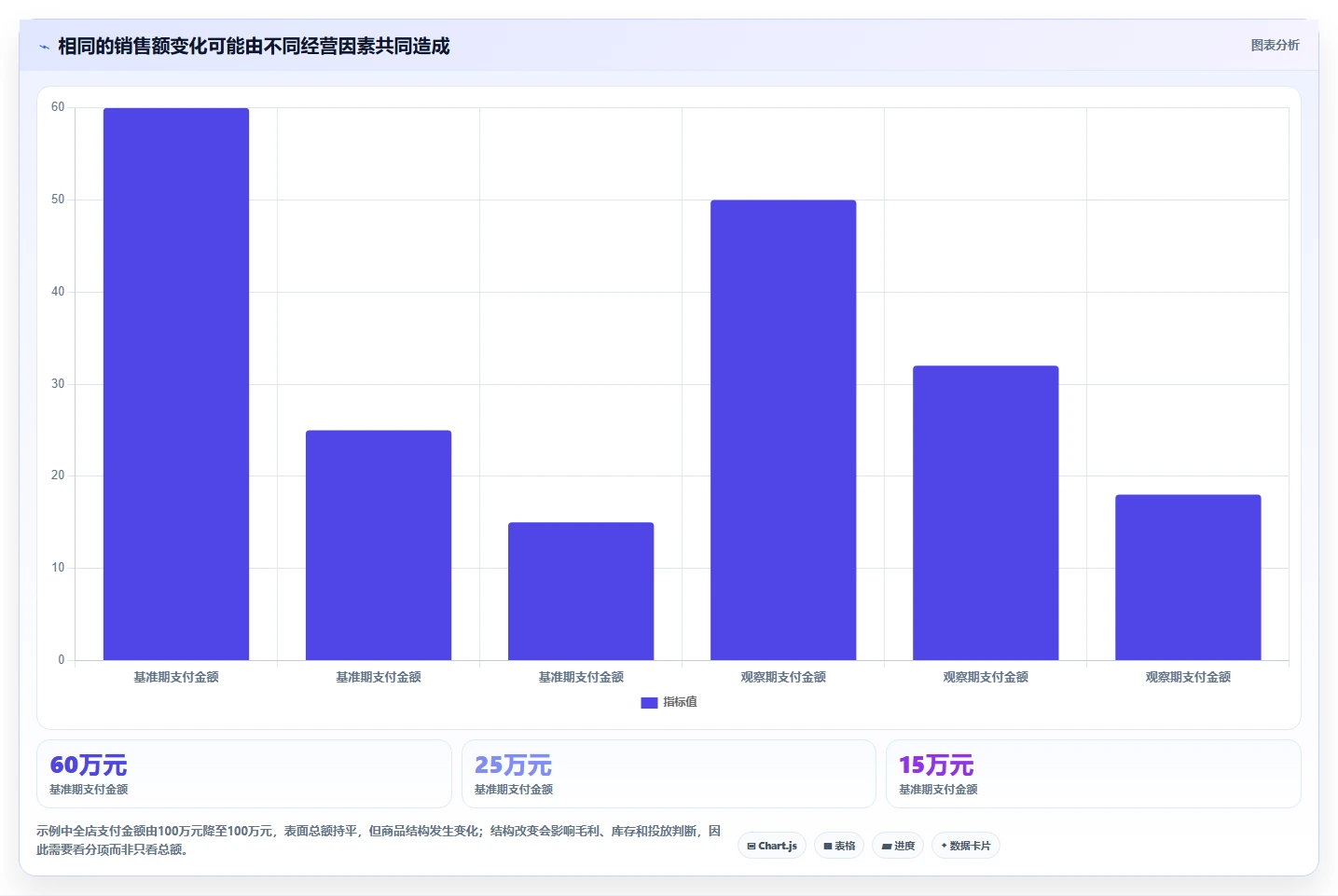Click y-axis tick label 60

[58, 107]
